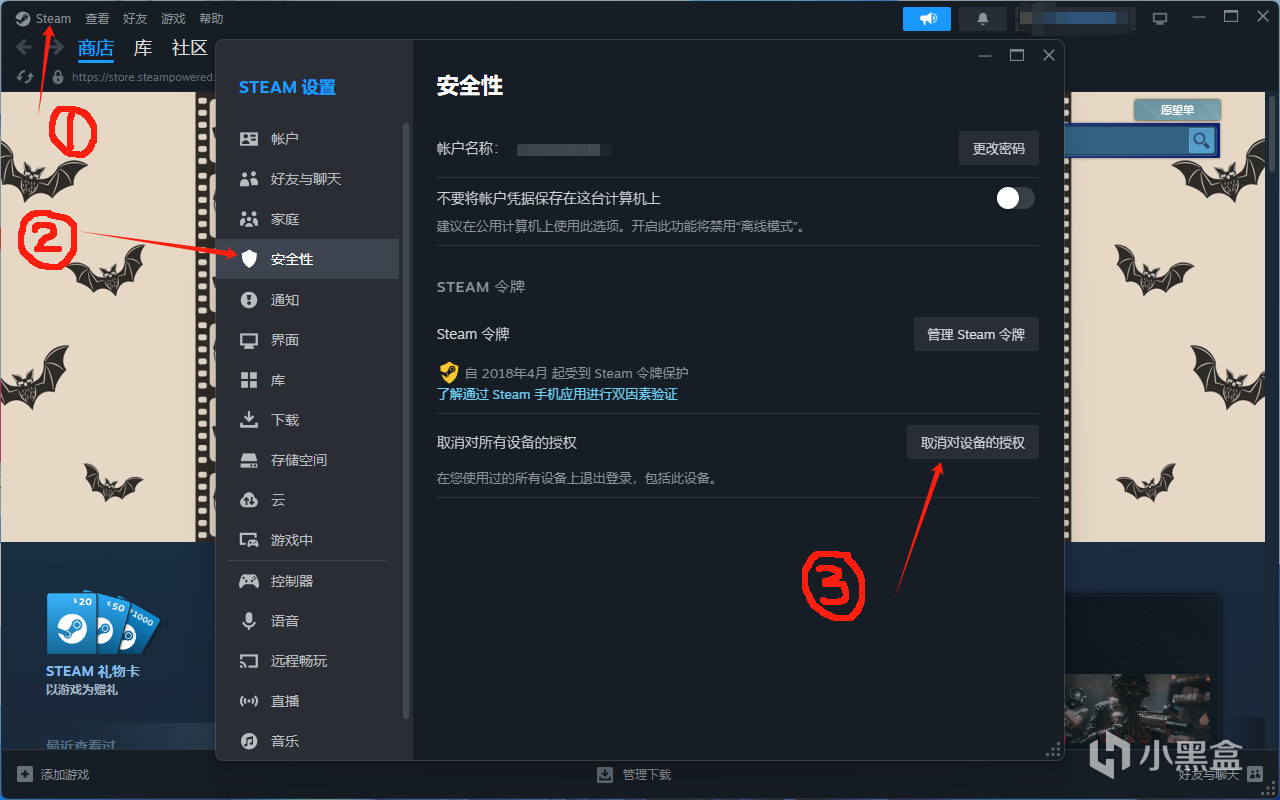Select the 家庭 sidebar icon
Viewport: 1280px width, 800px height.
tap(249, 219)
